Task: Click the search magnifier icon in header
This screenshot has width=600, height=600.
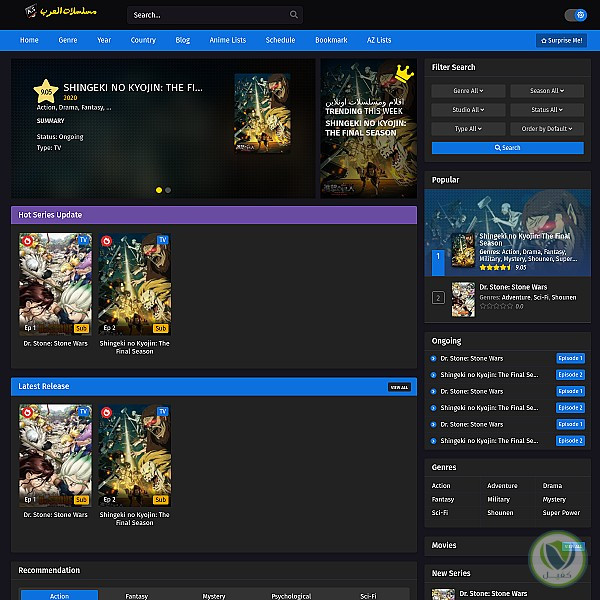Action: pos(293,15)
